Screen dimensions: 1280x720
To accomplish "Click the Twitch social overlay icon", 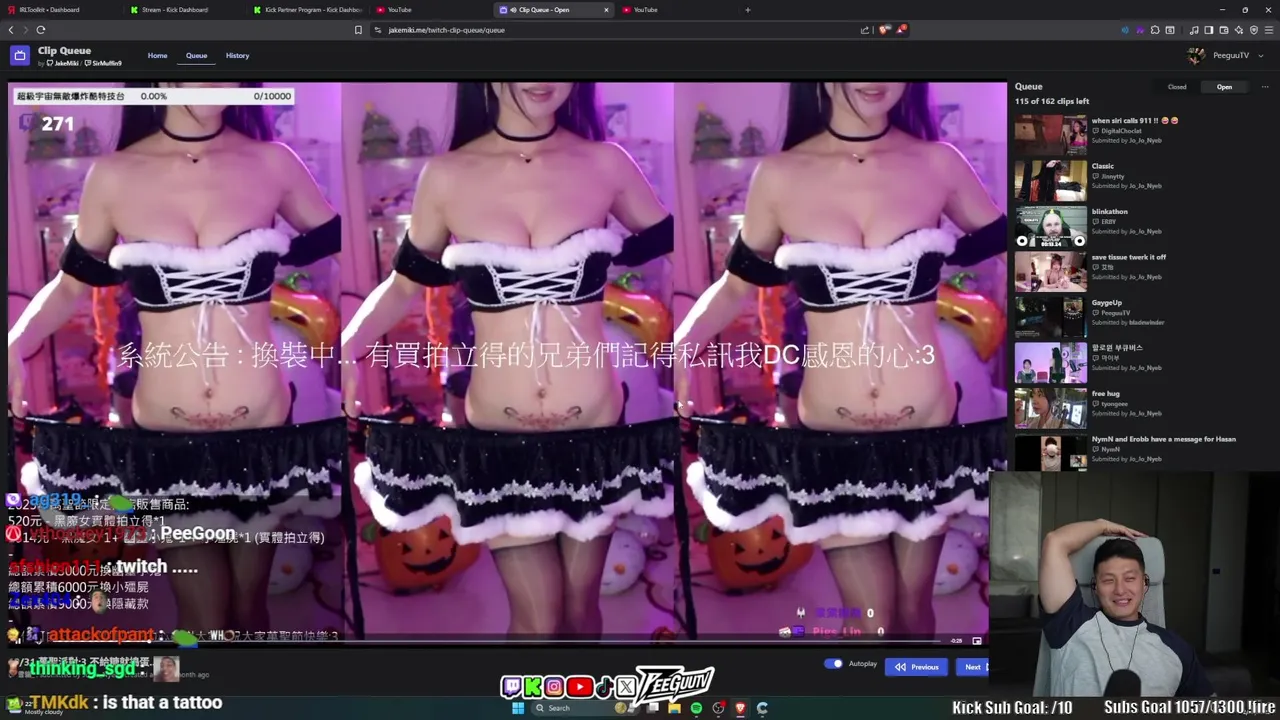I will (x=511, y=687).
